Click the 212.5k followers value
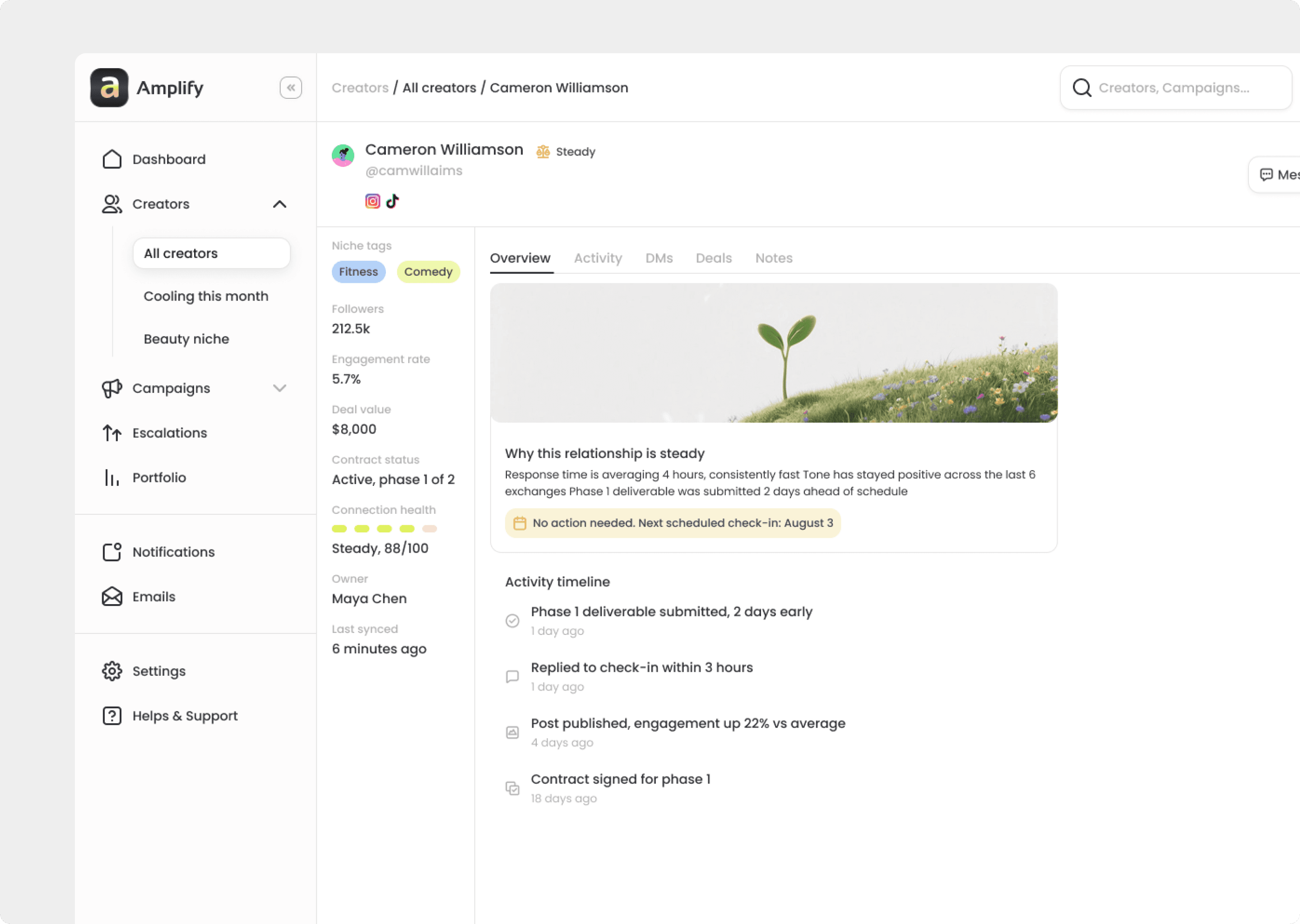1300x924 pixels. click(x=351, y=329)
